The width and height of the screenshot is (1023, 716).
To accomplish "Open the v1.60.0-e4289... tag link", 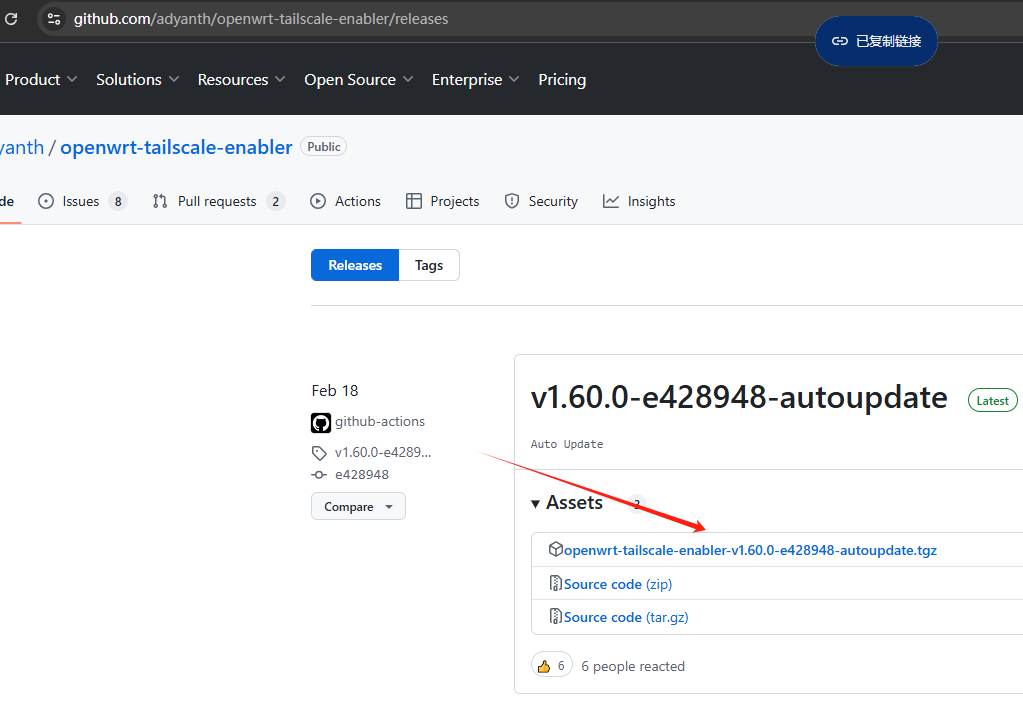I will pos(383,452).
